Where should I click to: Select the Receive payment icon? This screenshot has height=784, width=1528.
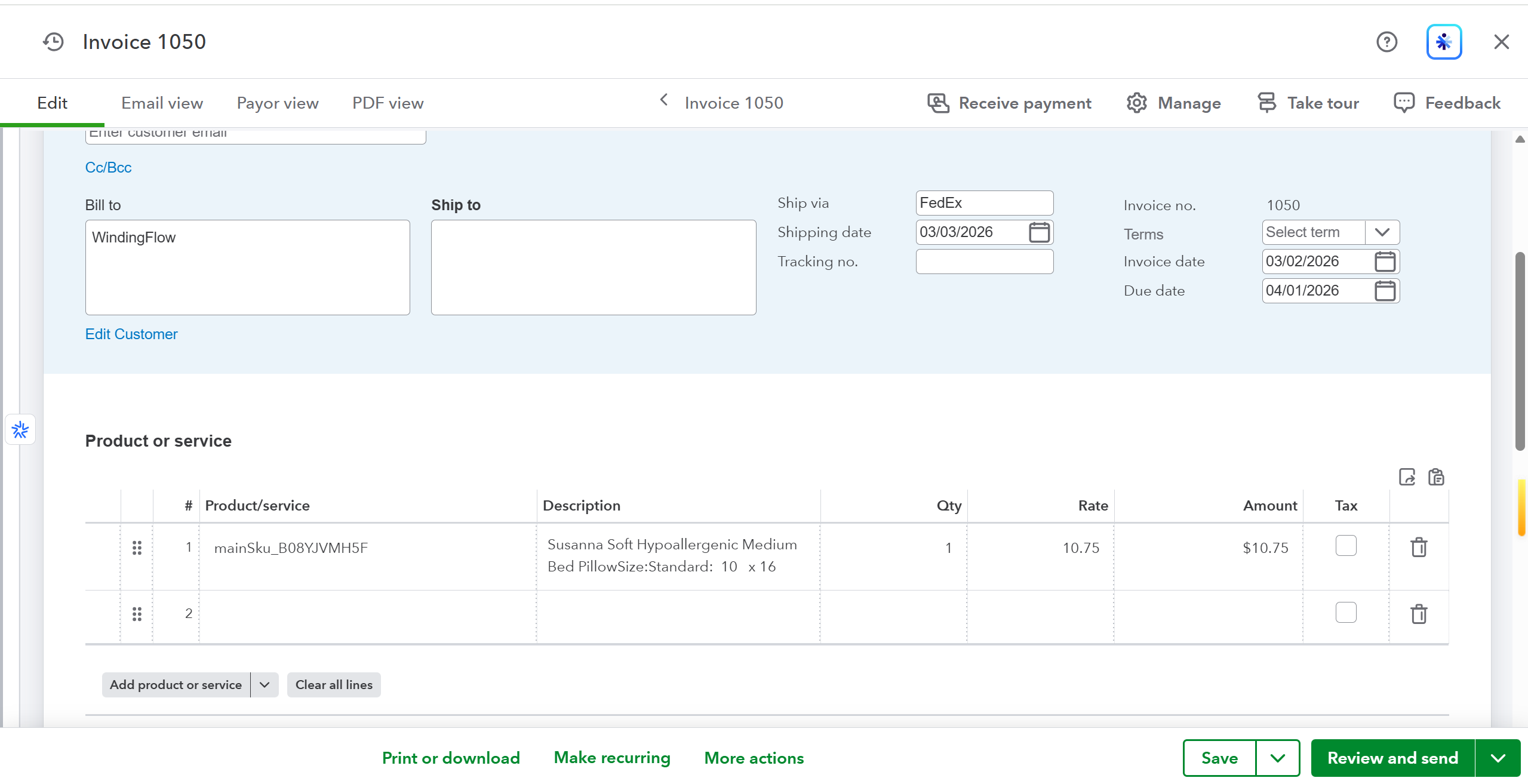937,102
